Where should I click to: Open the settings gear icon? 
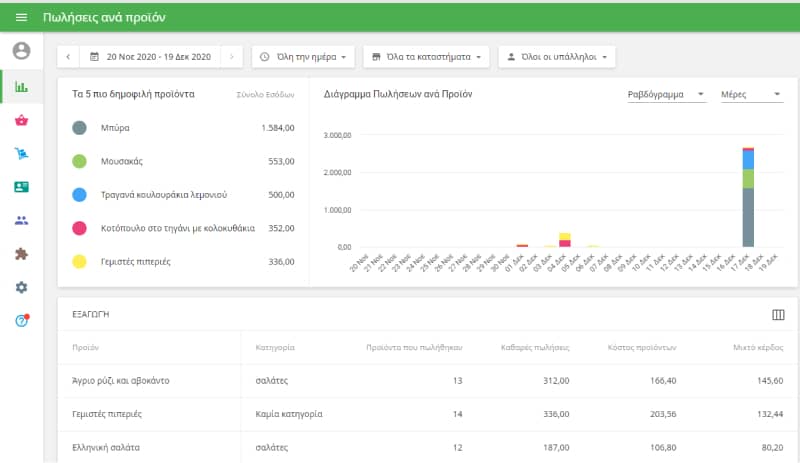(x=21, y=288)
